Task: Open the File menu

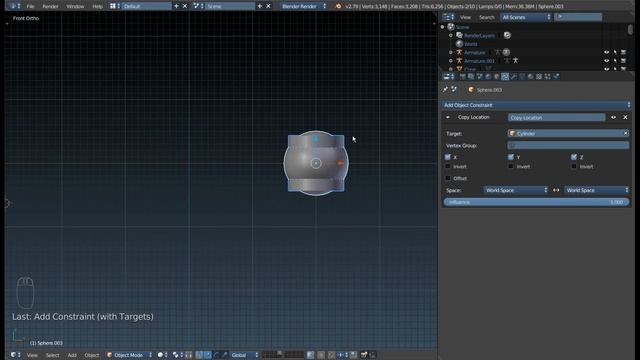Action: coord(30,7)
